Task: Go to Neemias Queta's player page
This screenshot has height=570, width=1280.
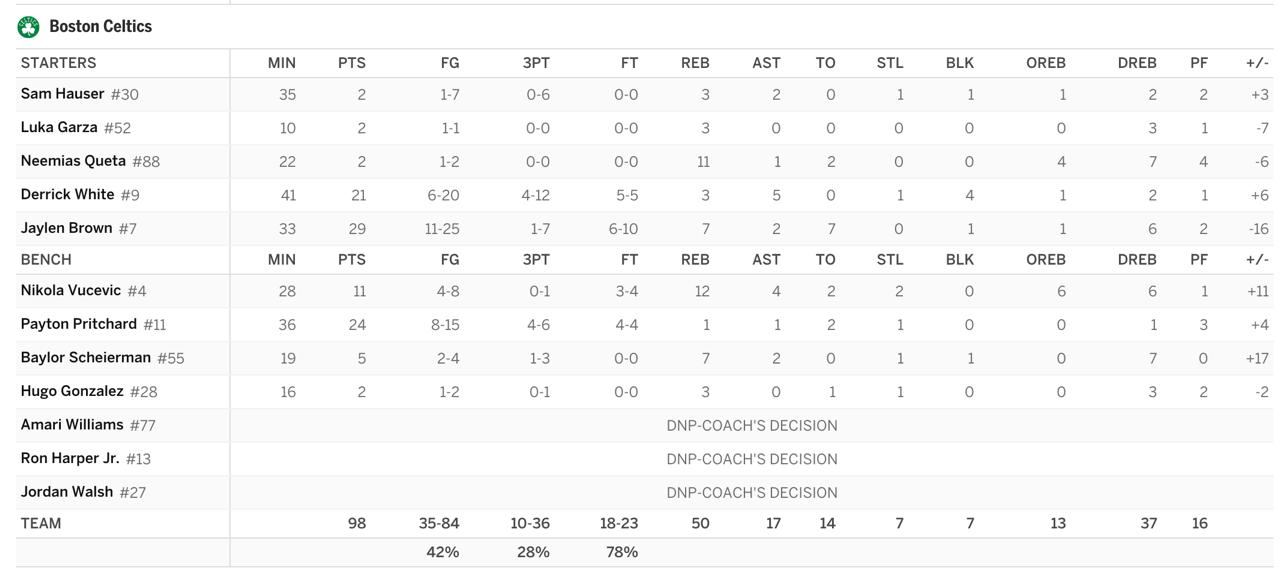Action: coord(73,161)
